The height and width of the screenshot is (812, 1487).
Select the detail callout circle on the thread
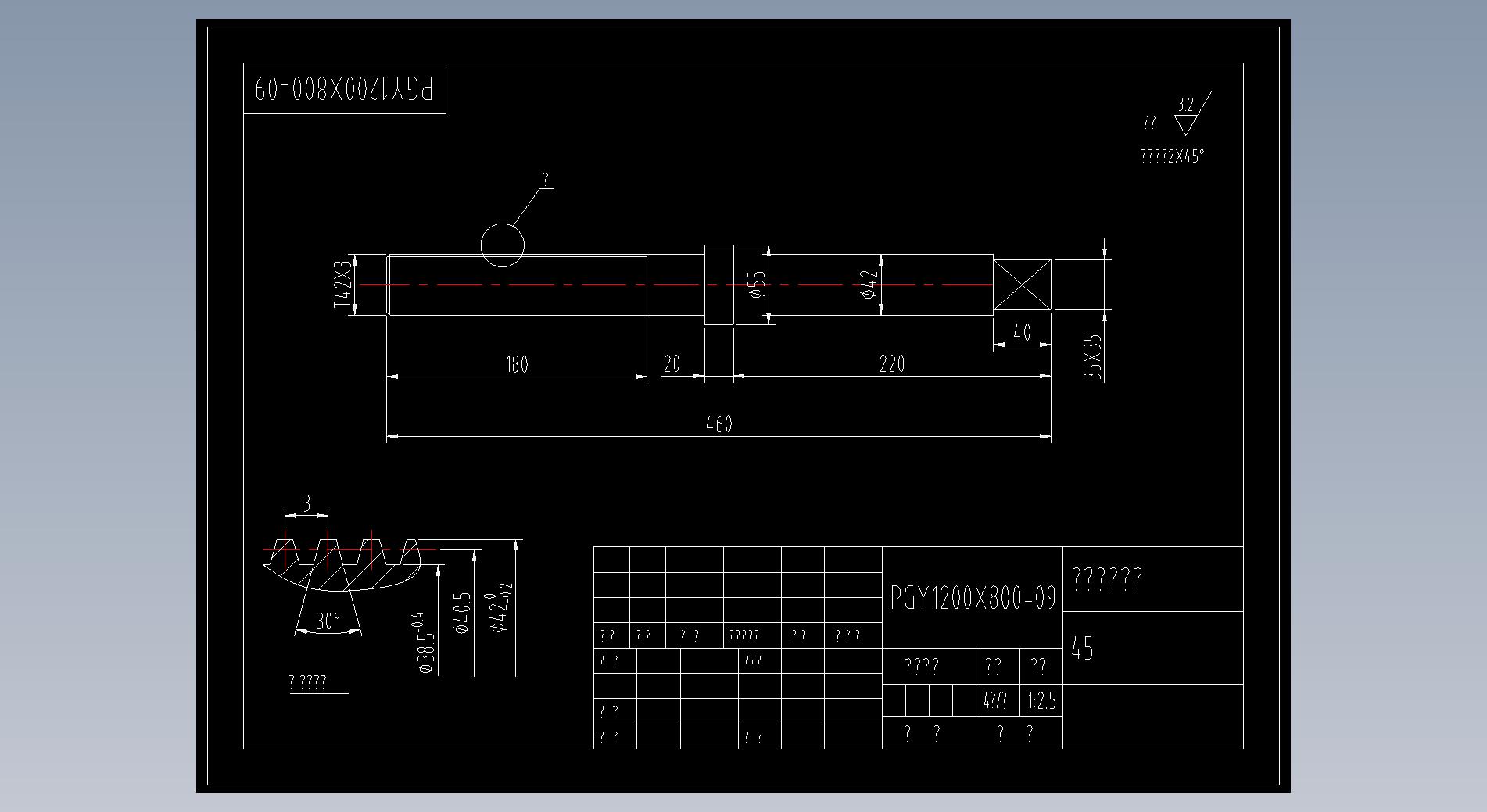click(502, 245)
